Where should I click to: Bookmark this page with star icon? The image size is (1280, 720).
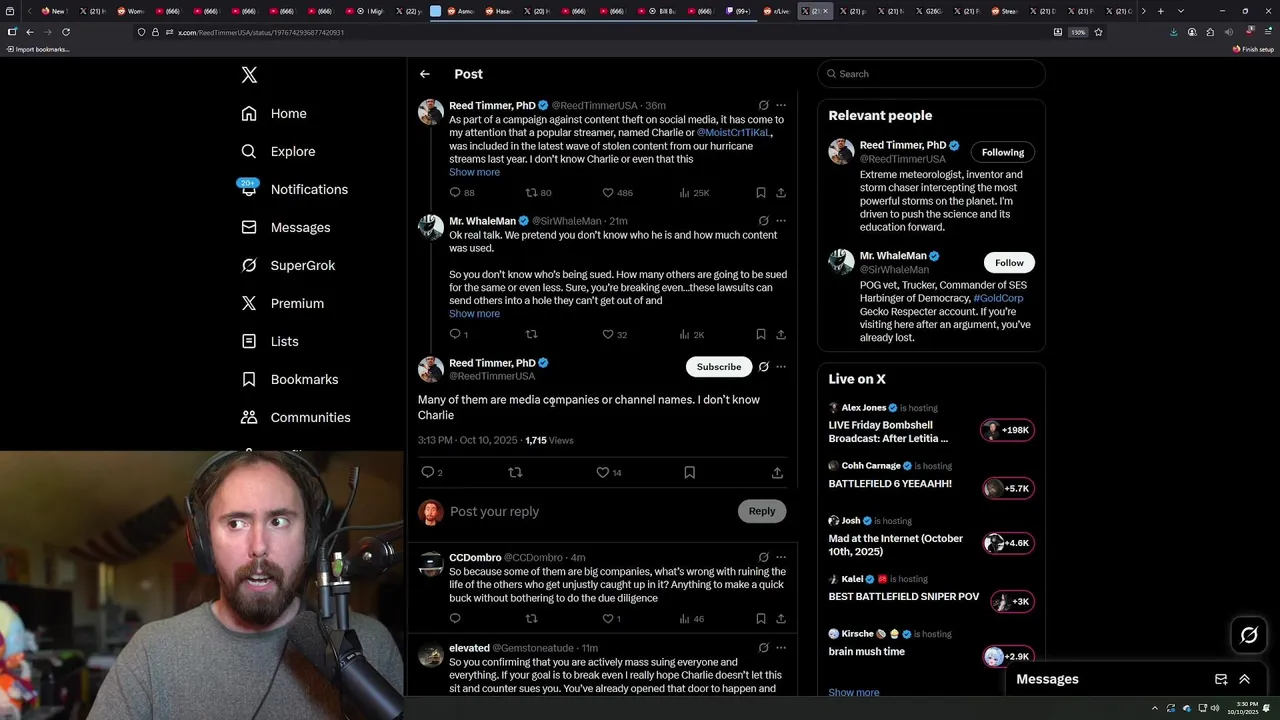click(1098, 32)
